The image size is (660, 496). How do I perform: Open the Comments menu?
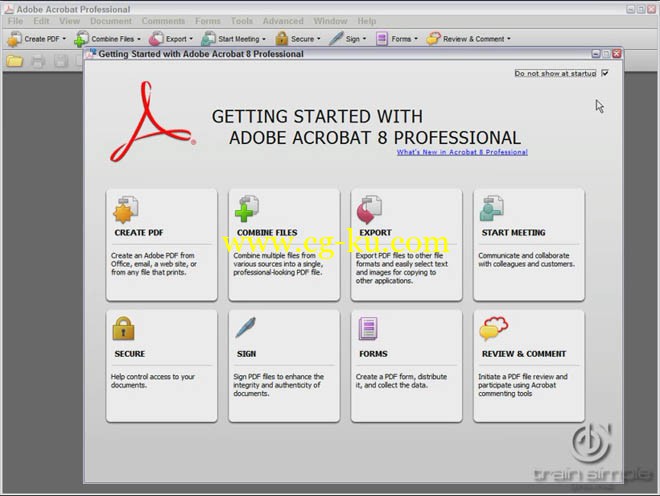[163, 21]
